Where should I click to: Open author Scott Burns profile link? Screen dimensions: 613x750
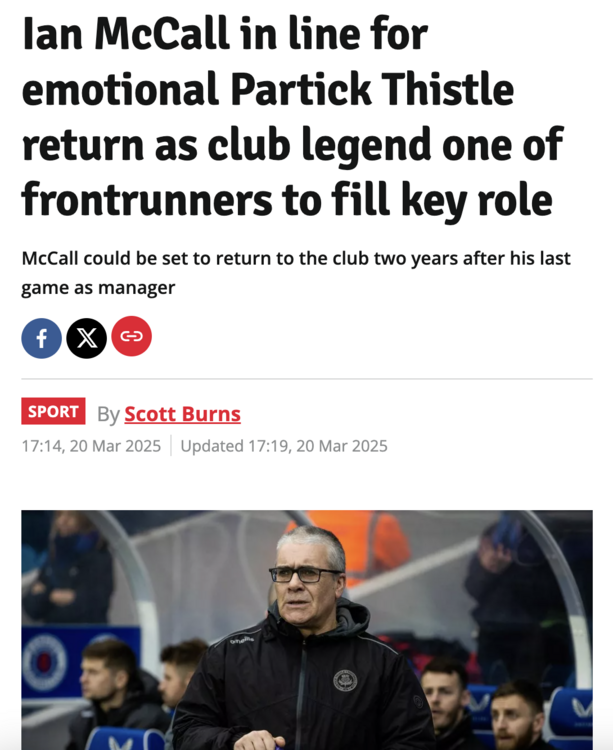tap(182, 414)
